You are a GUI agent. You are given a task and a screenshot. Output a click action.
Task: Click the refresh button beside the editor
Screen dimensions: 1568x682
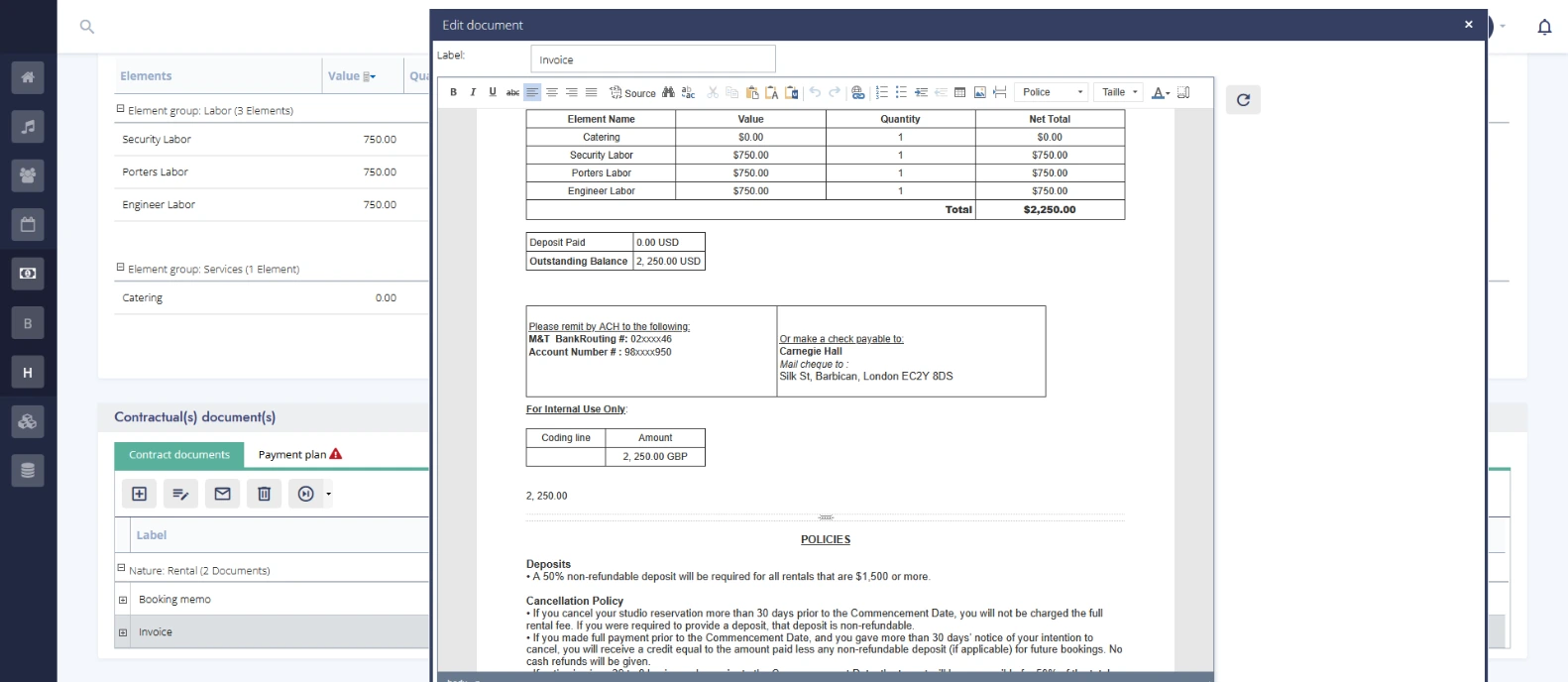tap(1243, 99)
